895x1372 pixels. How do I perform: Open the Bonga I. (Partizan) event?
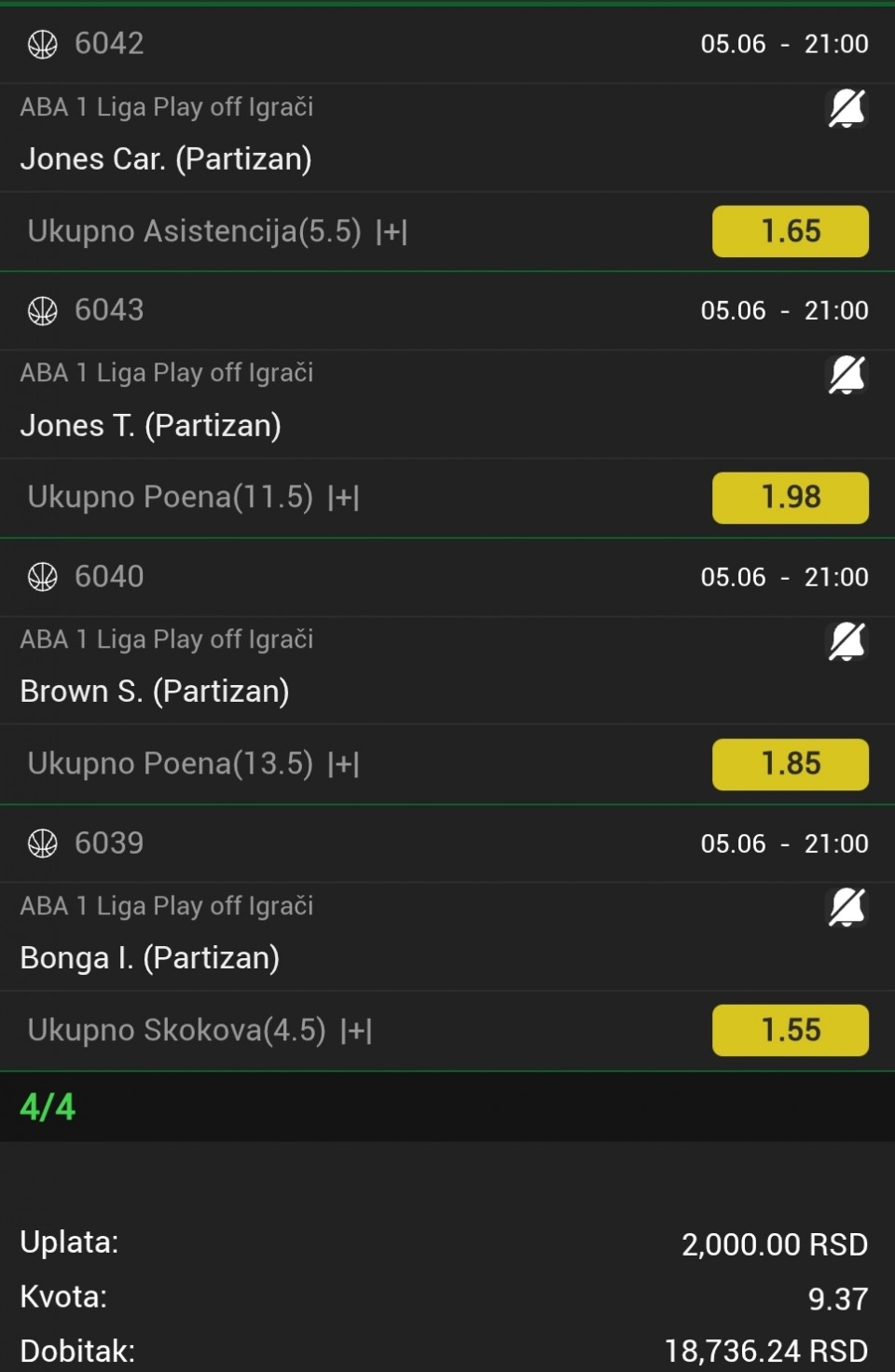[150, 958]
